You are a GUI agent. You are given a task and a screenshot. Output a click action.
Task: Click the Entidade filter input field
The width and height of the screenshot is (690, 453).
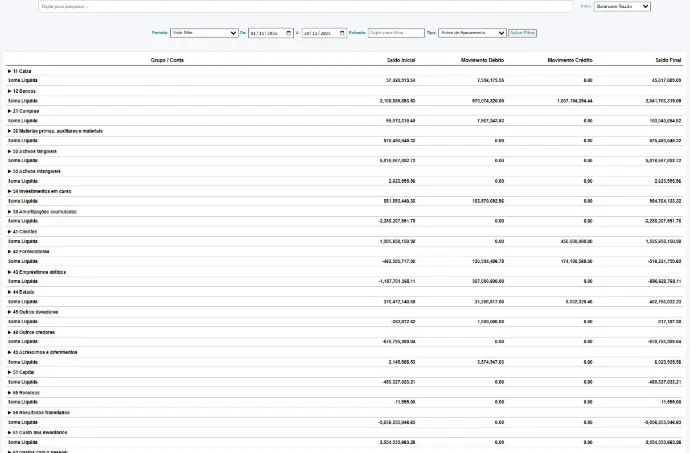[396, 33]
